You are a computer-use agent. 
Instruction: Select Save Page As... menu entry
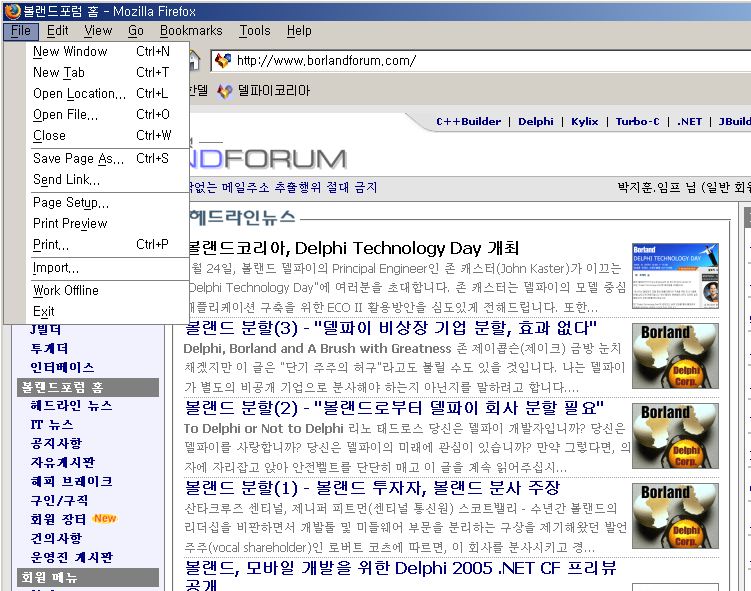click(78, 159)
